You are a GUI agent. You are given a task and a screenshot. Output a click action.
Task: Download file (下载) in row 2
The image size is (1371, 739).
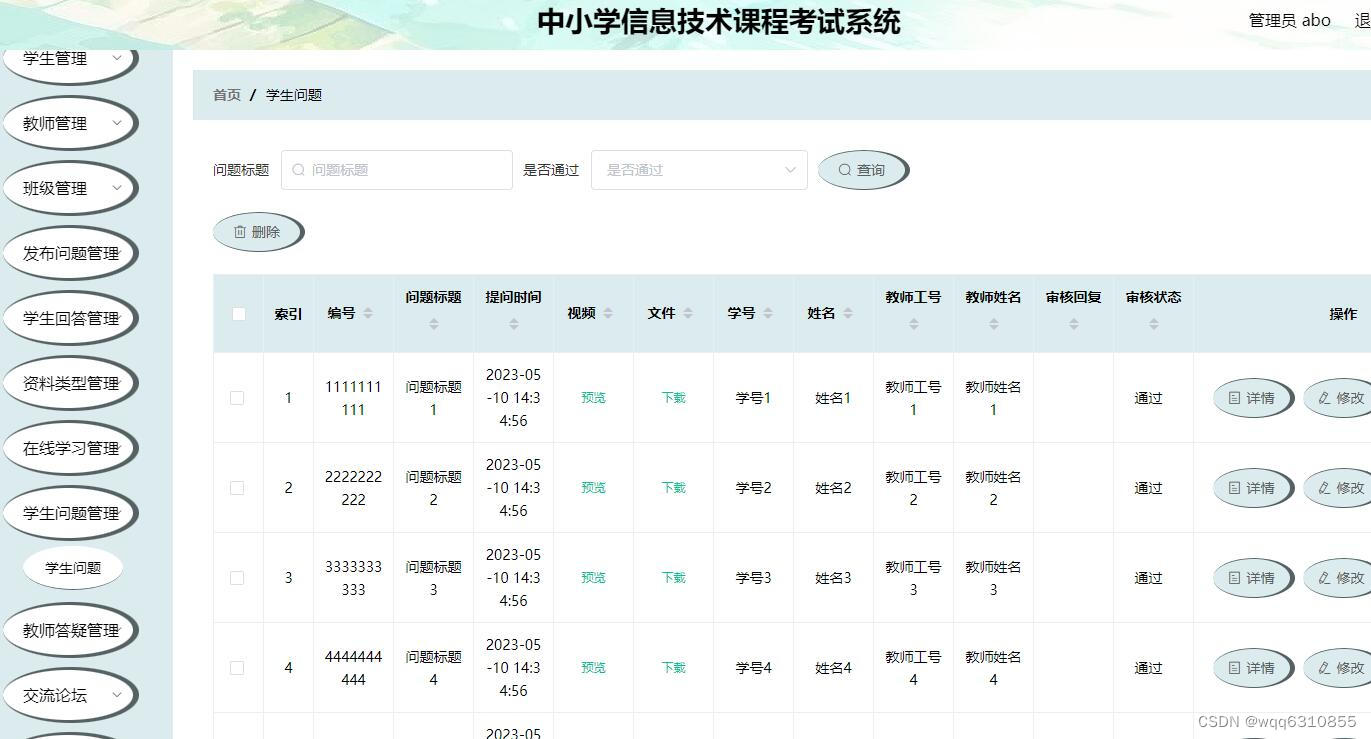673,488
